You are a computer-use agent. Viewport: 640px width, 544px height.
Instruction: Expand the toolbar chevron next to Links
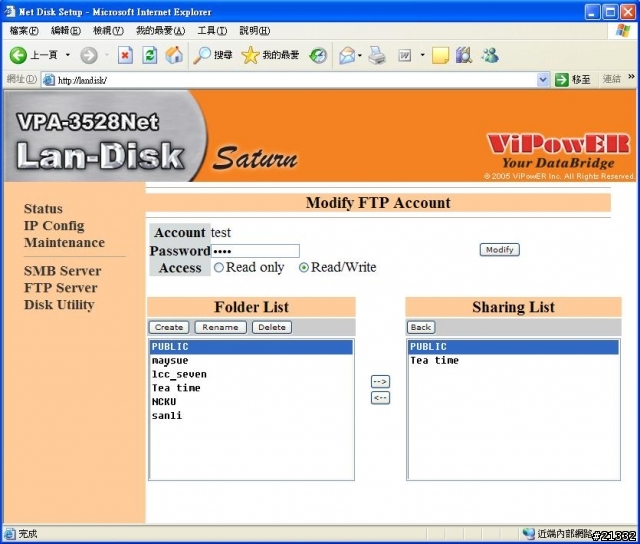(631, 76)
